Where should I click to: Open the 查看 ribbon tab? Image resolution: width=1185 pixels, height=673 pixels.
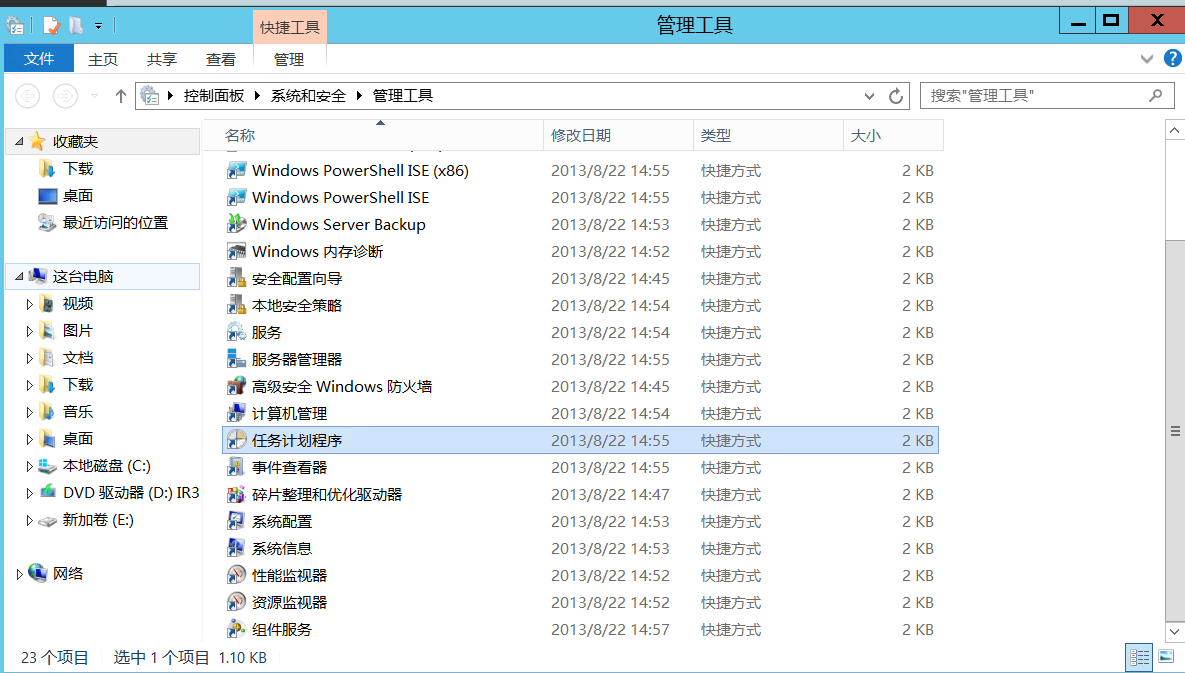click(221, 59)
